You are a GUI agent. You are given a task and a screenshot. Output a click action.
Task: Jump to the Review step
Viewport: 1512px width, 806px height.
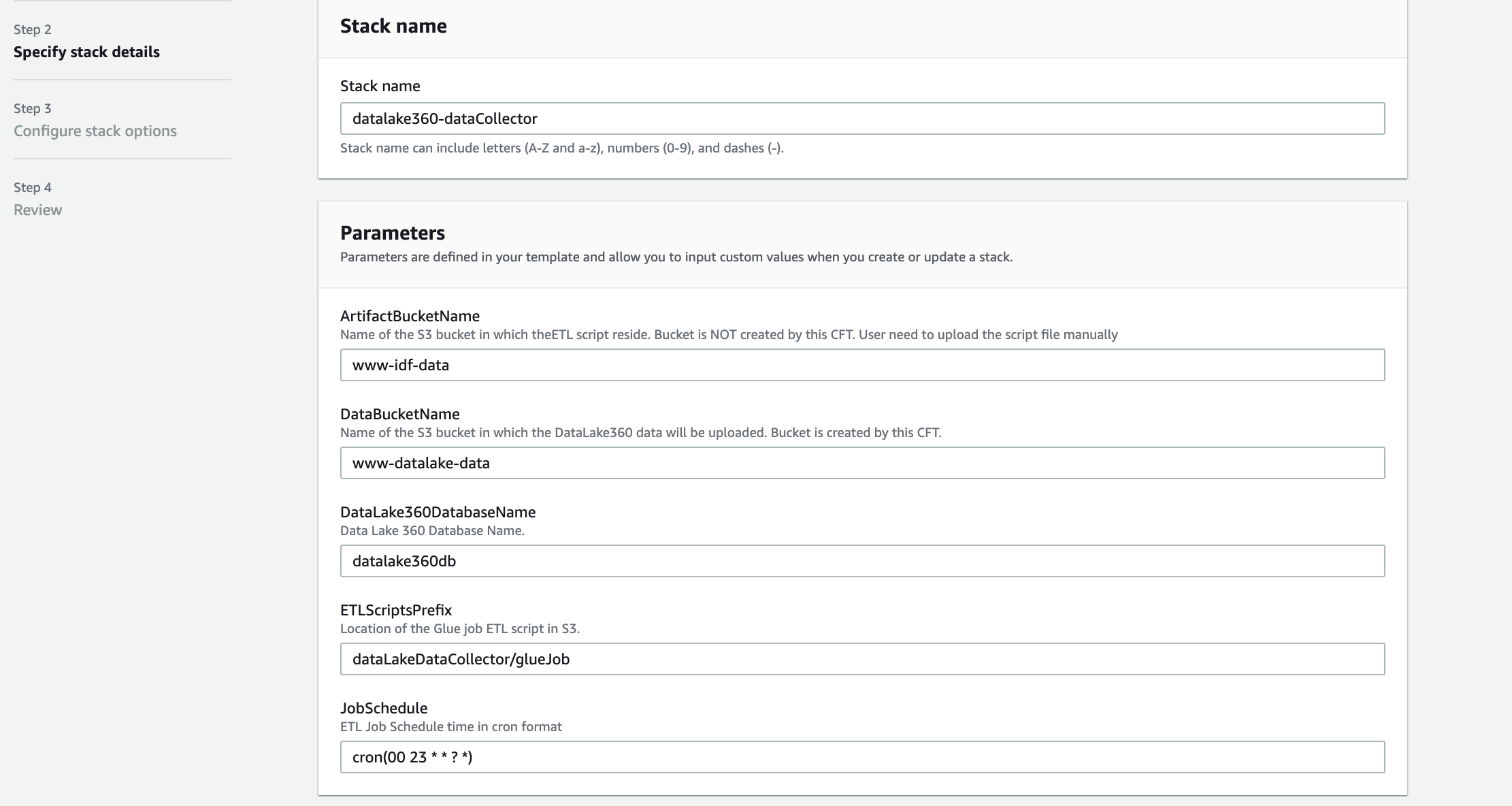click(x=38, y=210)
